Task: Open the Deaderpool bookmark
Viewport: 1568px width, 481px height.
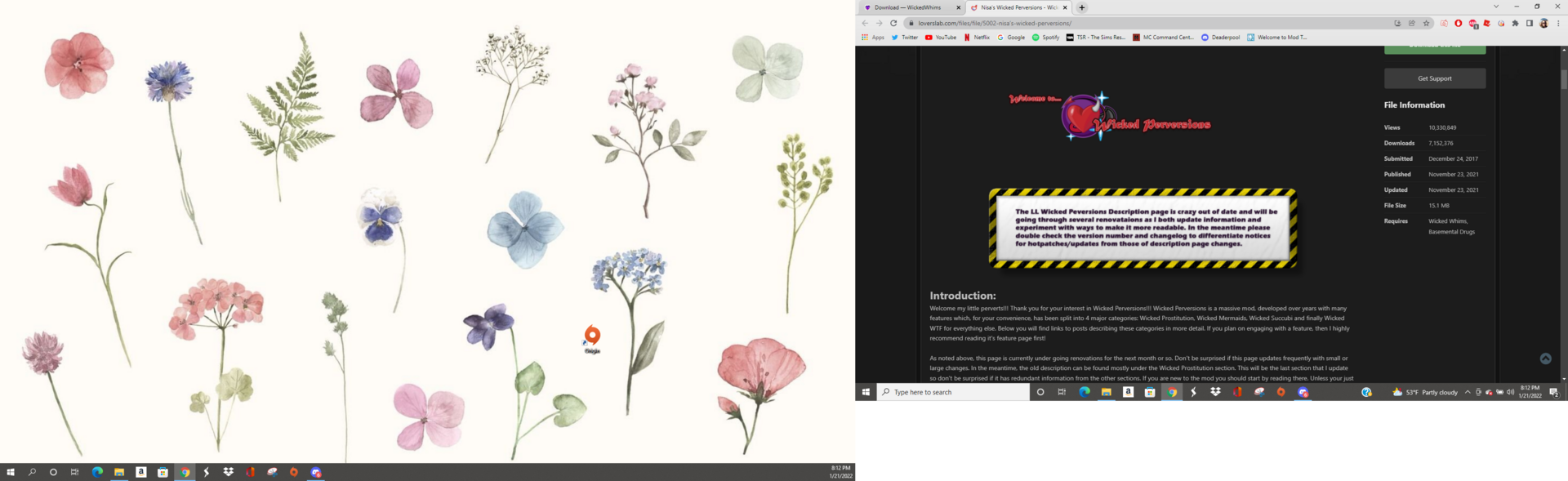Action: coord(1220,37)
